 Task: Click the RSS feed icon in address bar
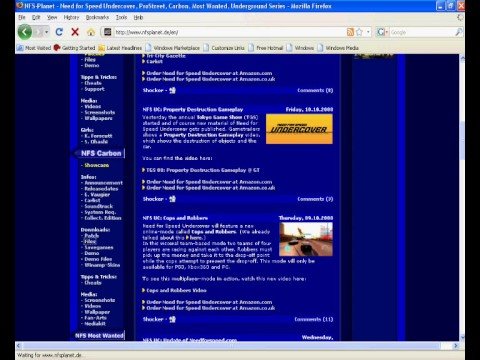pyautogui.click(x=350, y=32)
